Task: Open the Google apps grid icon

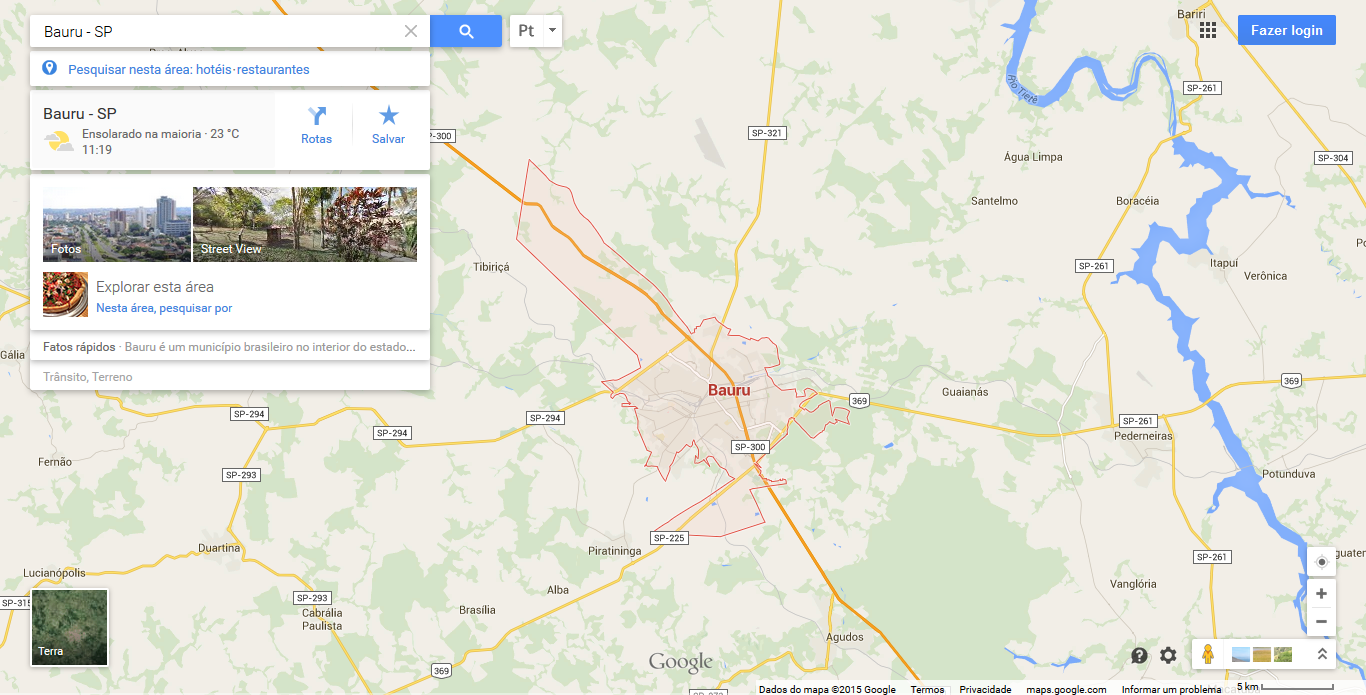Action: [x=1208, y=30]
